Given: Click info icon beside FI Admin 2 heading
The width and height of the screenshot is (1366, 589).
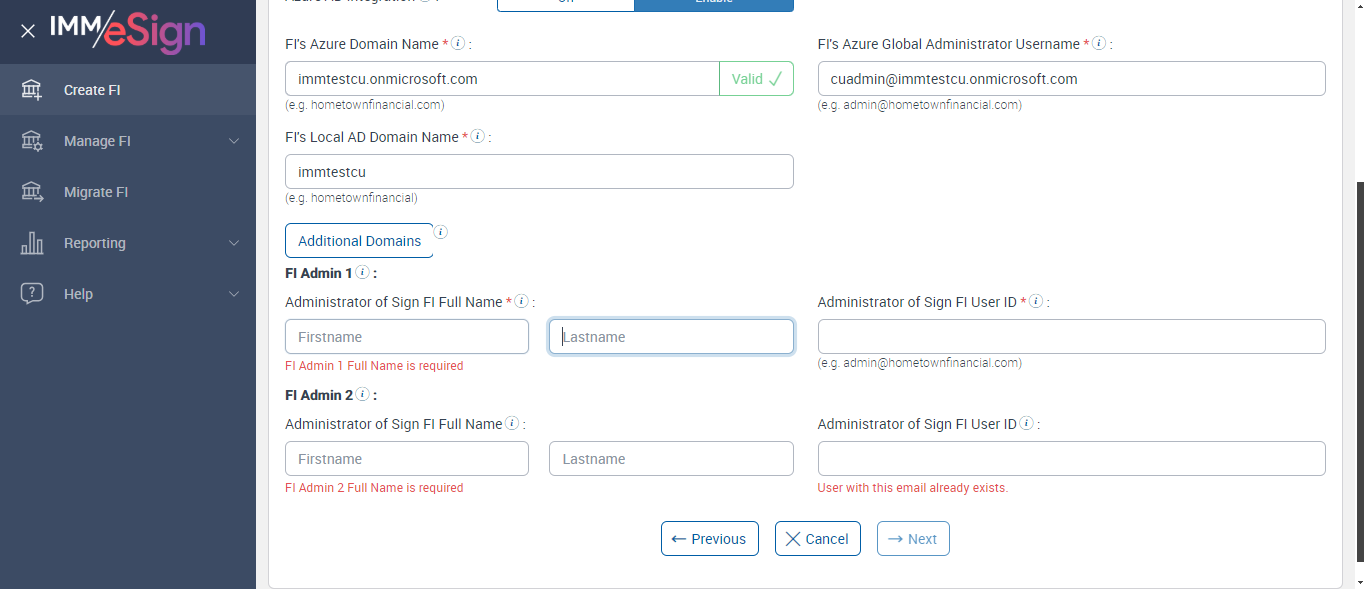Looking at the screenshot, I should click(x=362, y=395).
